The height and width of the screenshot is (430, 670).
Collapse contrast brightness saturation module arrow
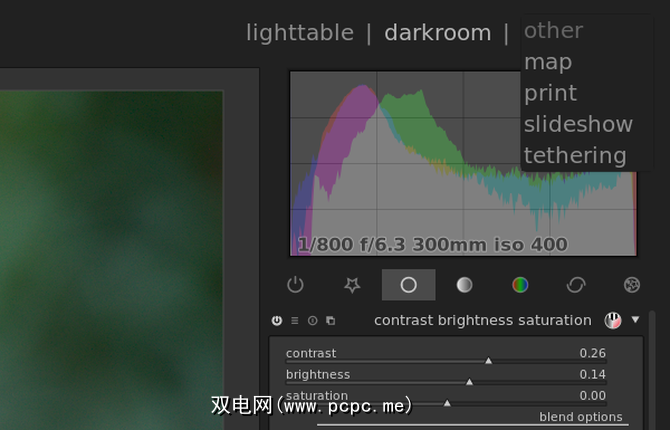pyautogui.click(x=635, y=320)
